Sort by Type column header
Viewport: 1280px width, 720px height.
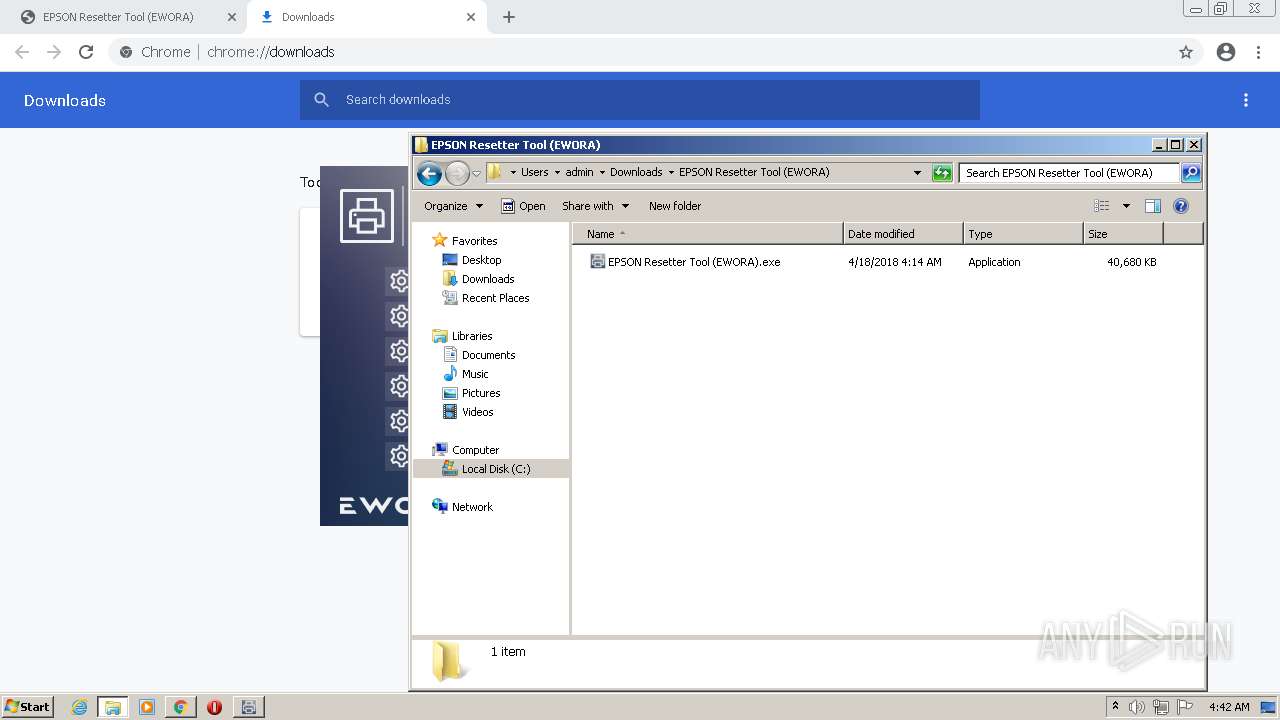tap(1023, 234)
